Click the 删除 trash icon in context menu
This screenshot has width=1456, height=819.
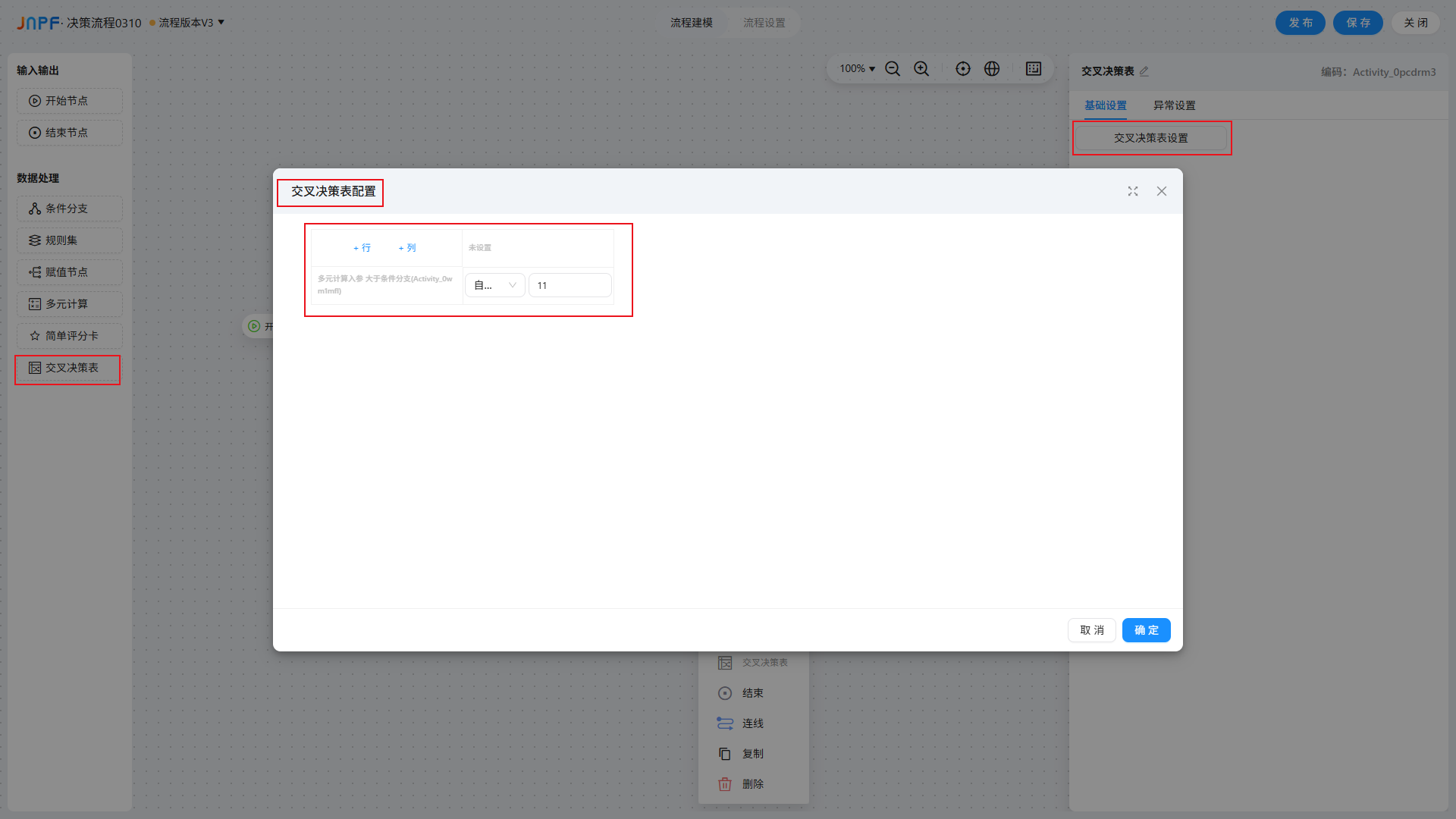pos(725,784)
